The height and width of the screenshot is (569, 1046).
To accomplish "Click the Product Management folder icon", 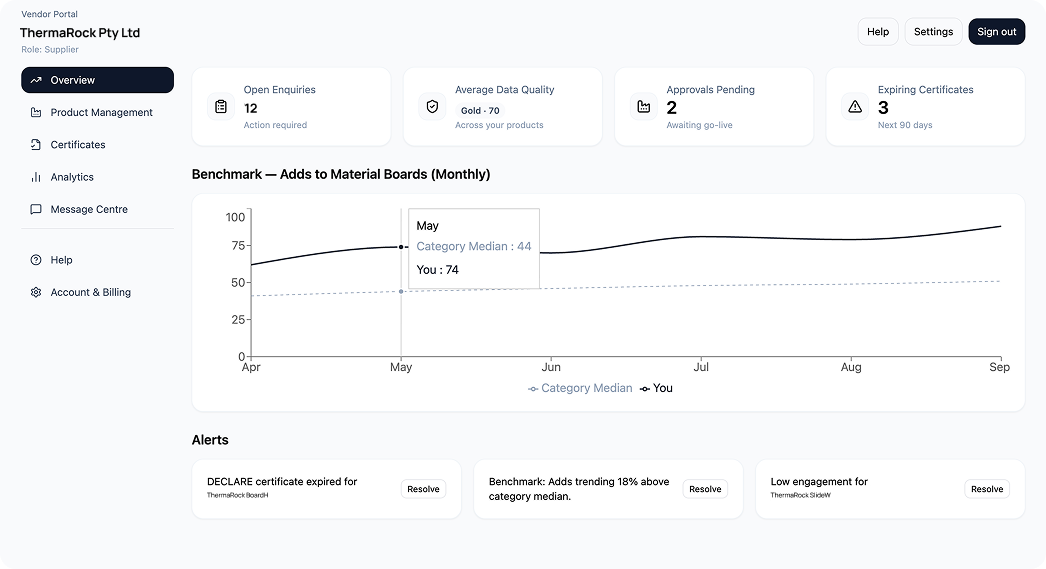I will (36, 113).
